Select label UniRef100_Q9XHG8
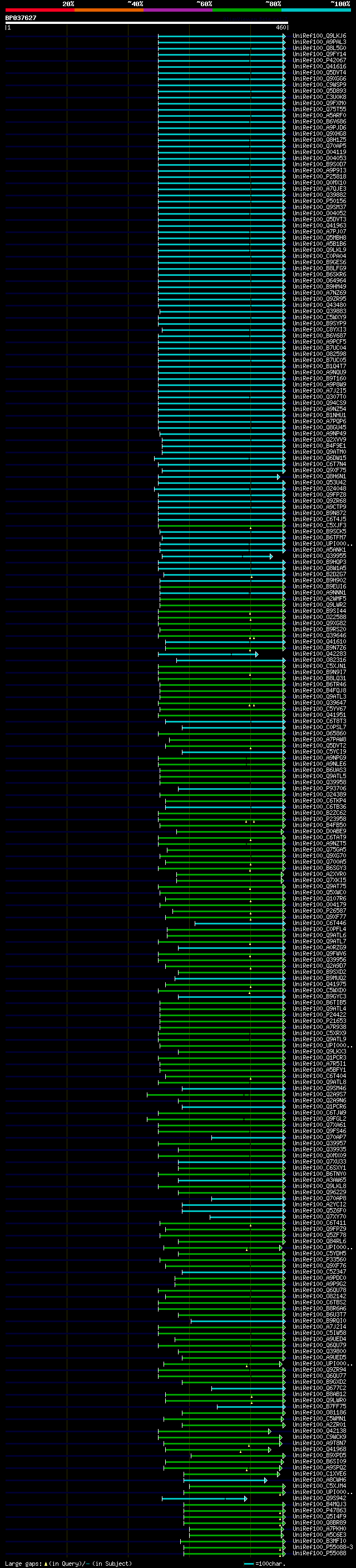This screenshot has height=1568, width=356. (319, 134)
